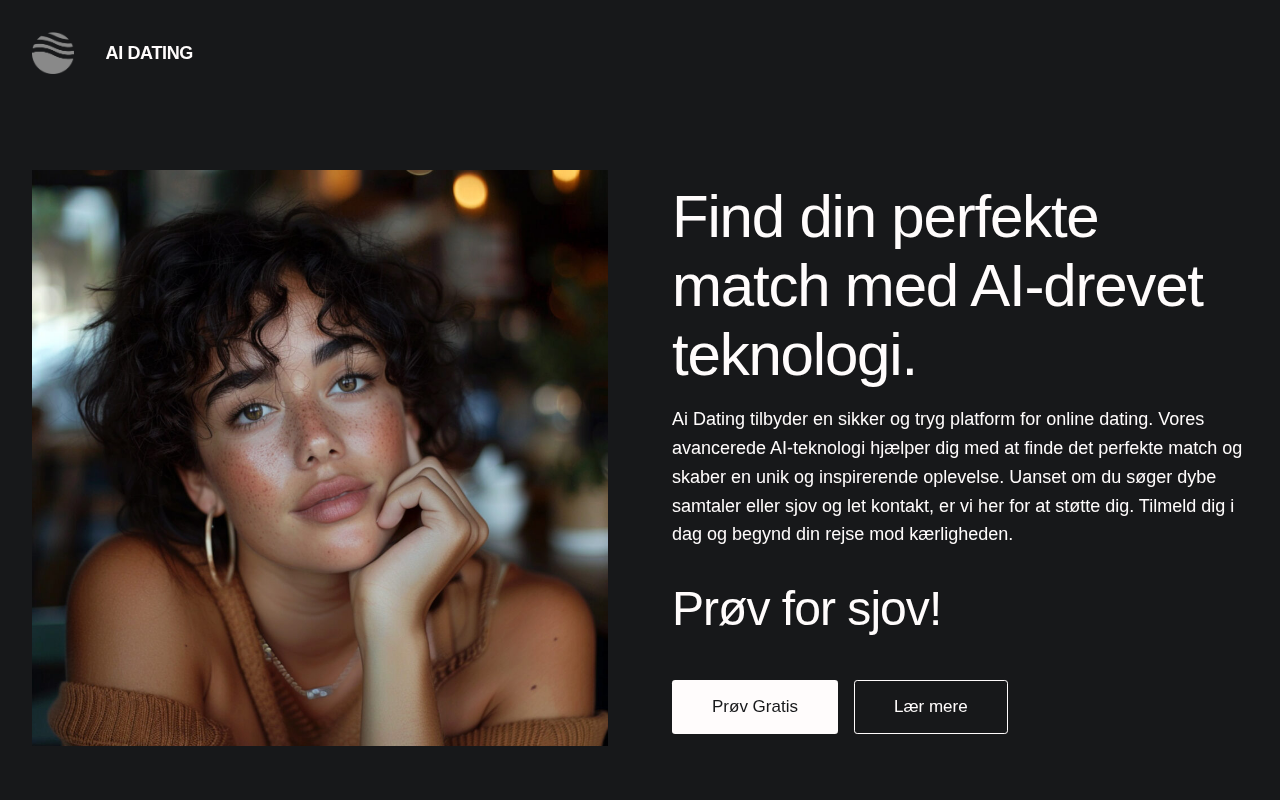Click the 'Find din perfekte' heading line
Image resolution: width=1280 pixels, height=800 pixels.
tap(885, 217)
